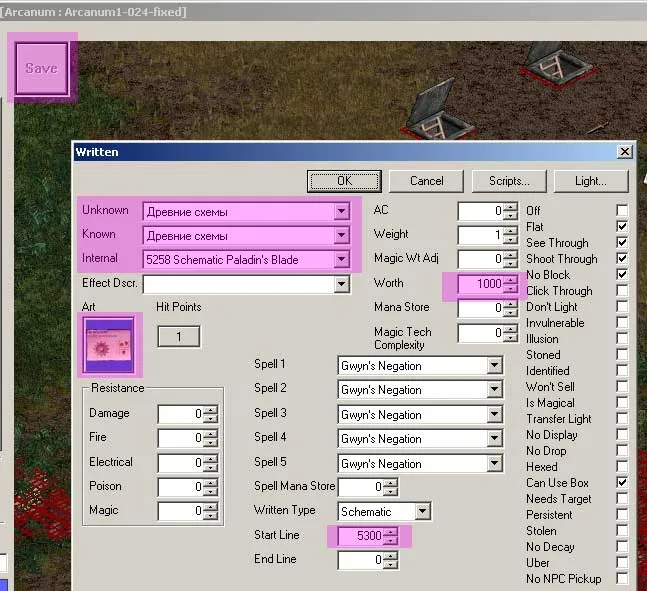The image size is (647, 591).
Task: Check the Is Magical option
Action: [x=622, y=403]
